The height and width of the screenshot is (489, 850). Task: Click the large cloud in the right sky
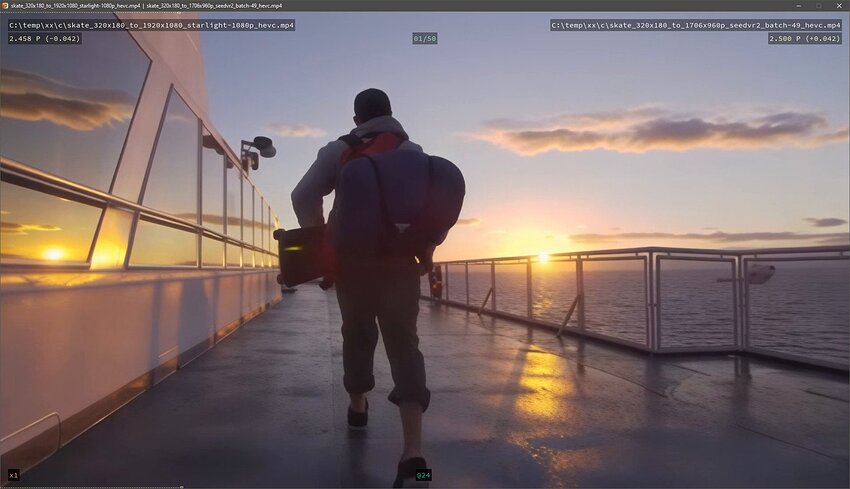point(660,130)
